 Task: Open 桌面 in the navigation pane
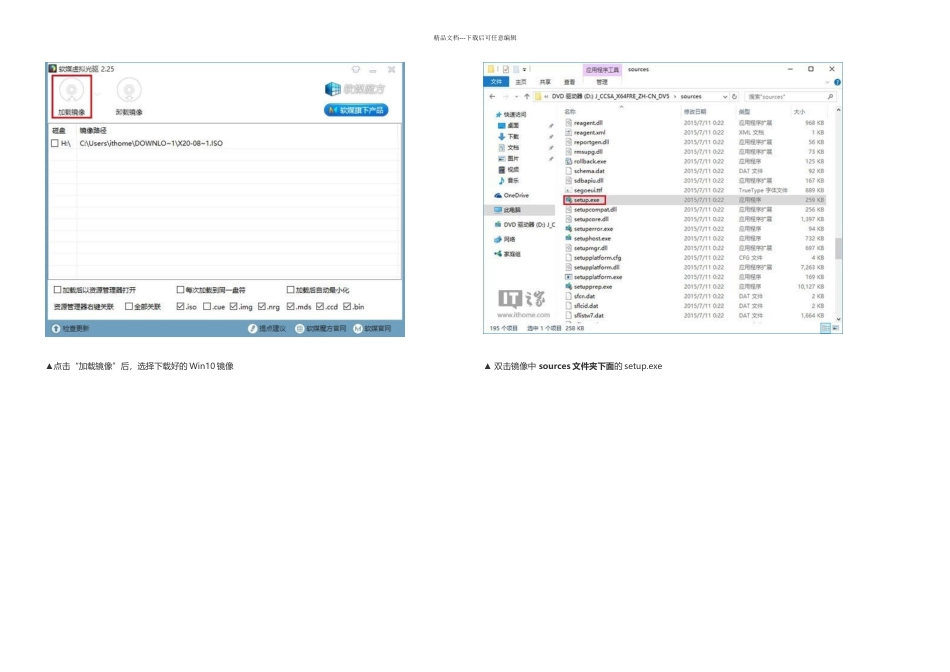(x=508, y=125)
